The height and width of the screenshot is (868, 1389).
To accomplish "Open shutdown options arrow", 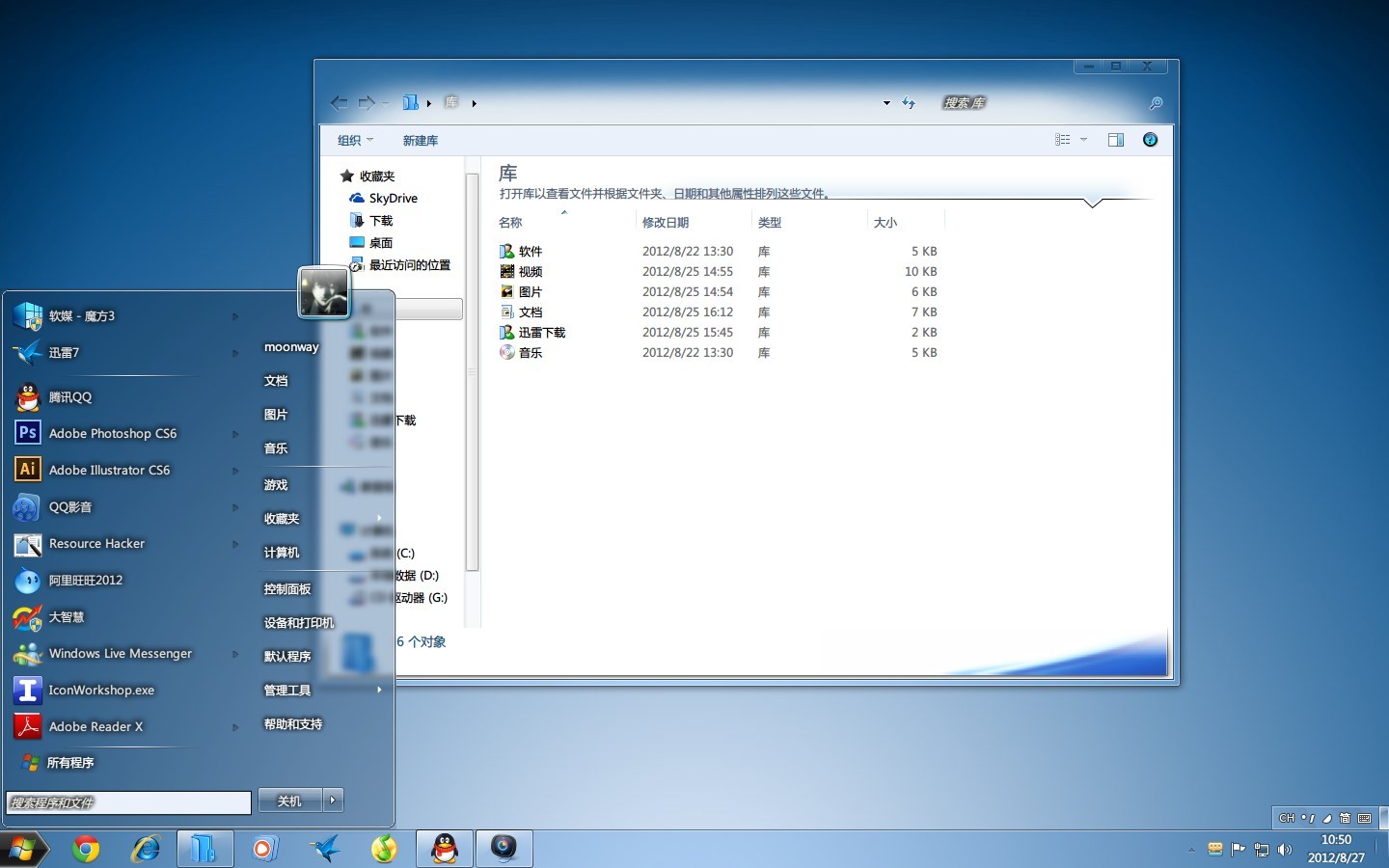I will pos(333,800).
